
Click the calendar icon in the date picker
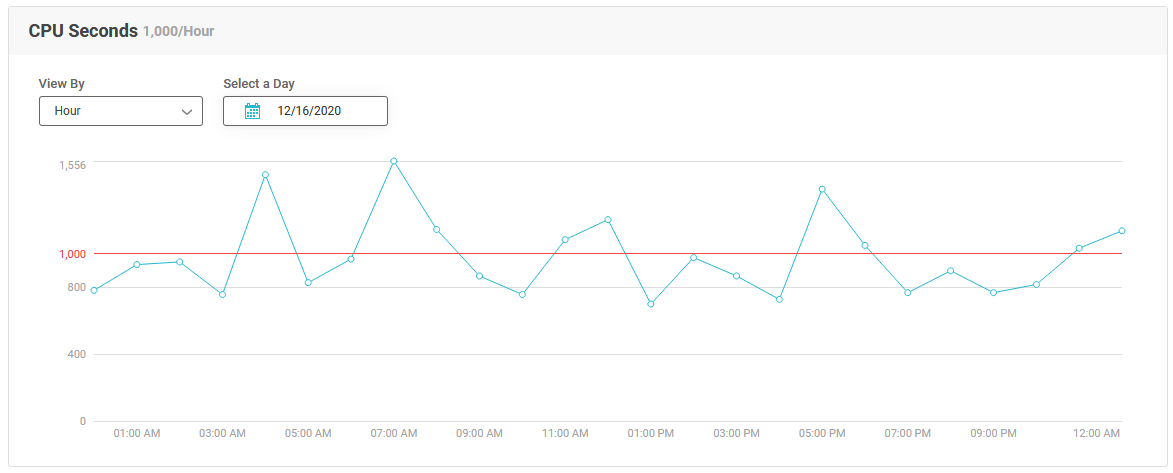point(253,111)
